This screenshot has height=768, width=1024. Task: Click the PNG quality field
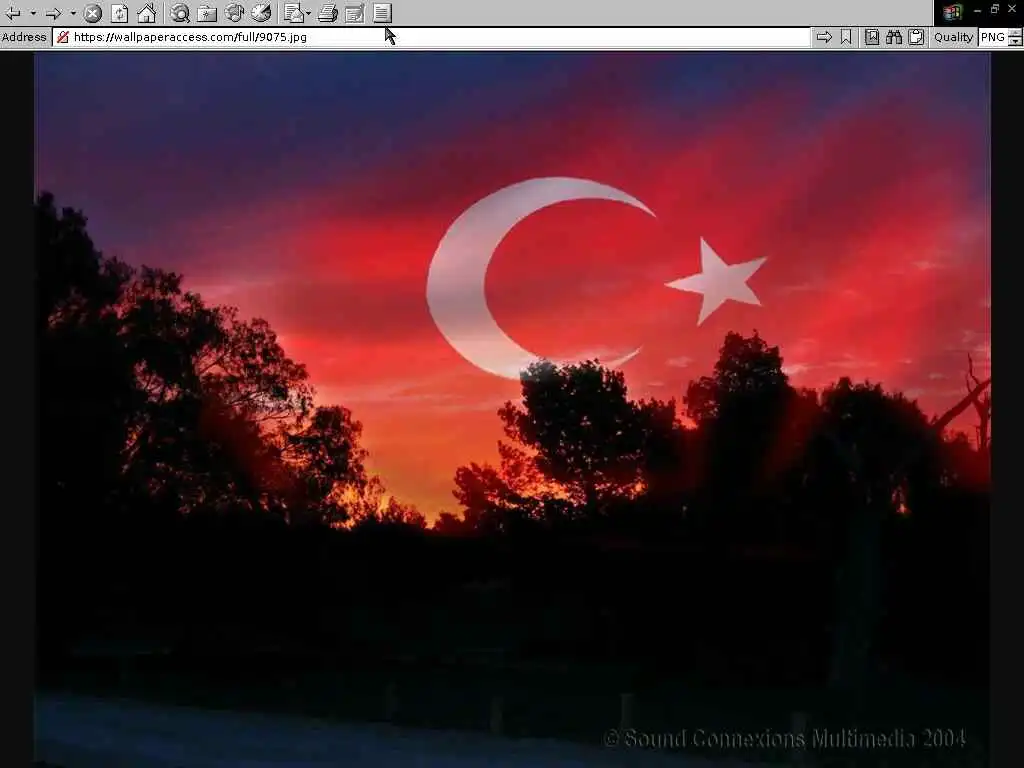(993, 37)
